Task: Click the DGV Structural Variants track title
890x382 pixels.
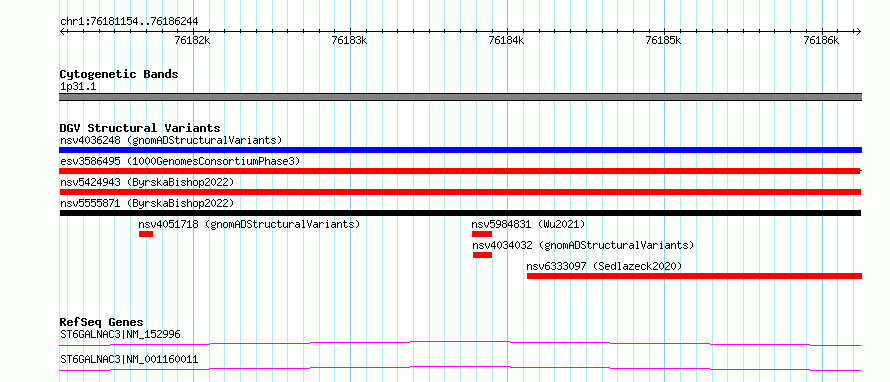Action: click(x=140, y=128)
